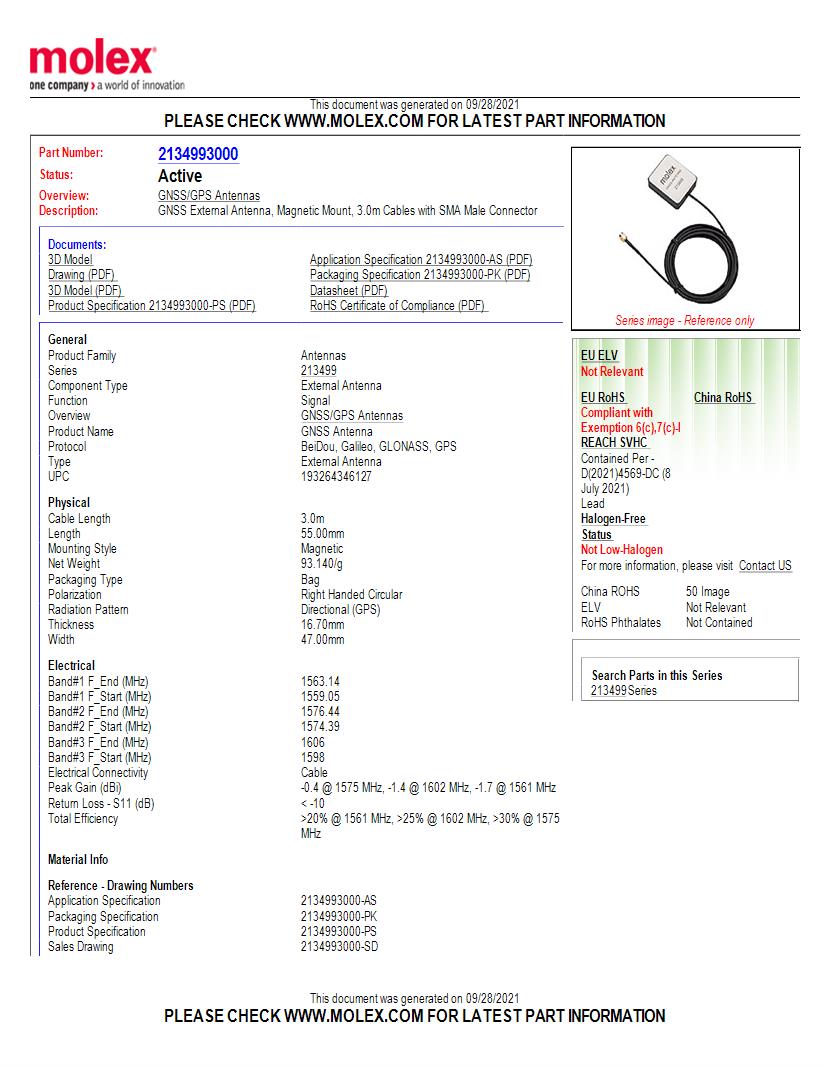View the China RoHS information

tap(721, 396)
